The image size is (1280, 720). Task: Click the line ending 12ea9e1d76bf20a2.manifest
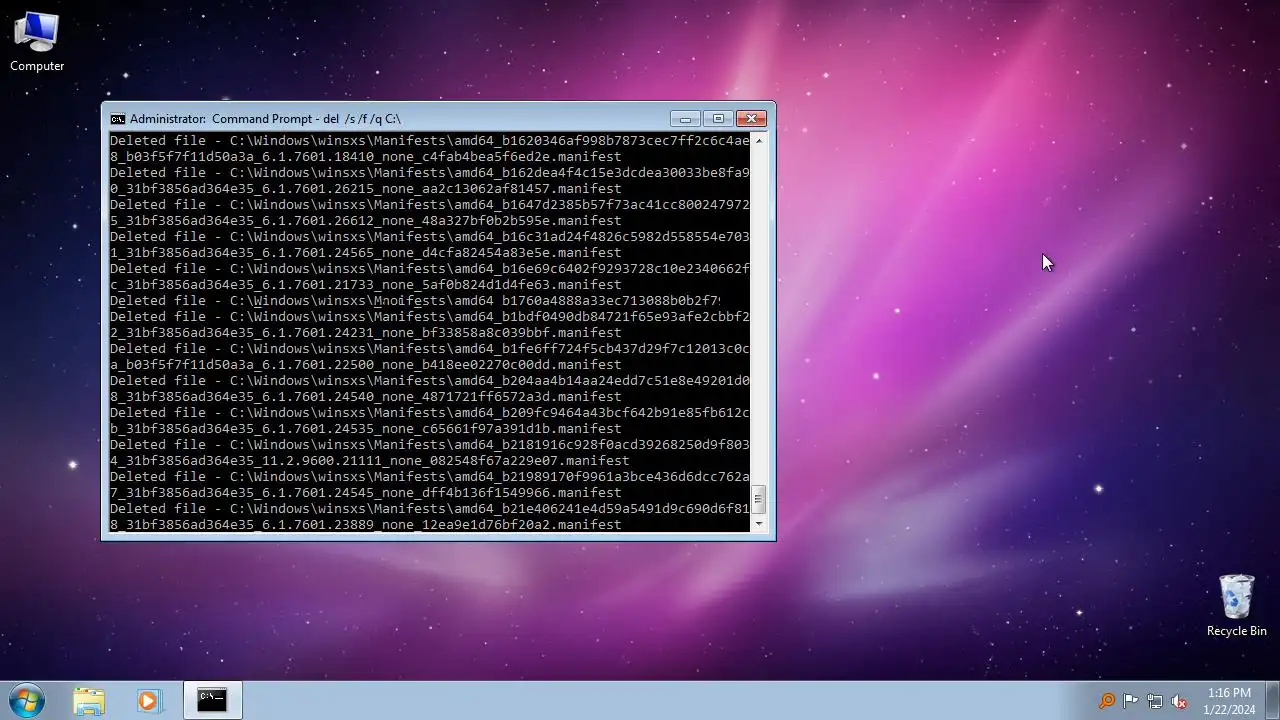coord(366,525)
